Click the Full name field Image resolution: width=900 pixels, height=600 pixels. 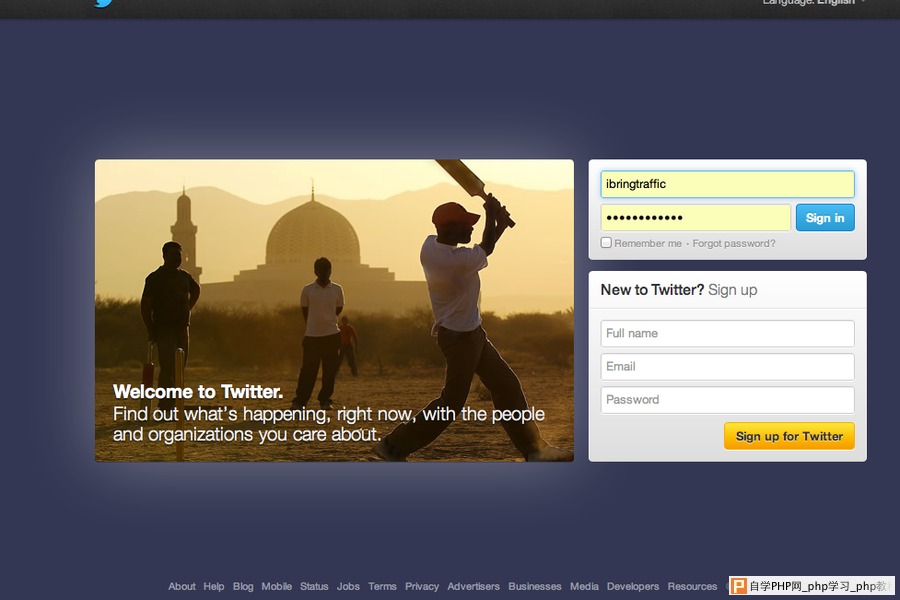click(727, 334)
